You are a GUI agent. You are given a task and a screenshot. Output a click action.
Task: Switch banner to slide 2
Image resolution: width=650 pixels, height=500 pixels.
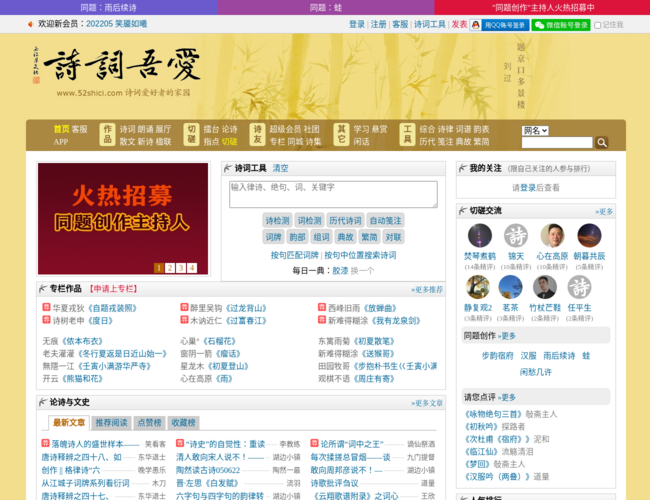[169, 268]
